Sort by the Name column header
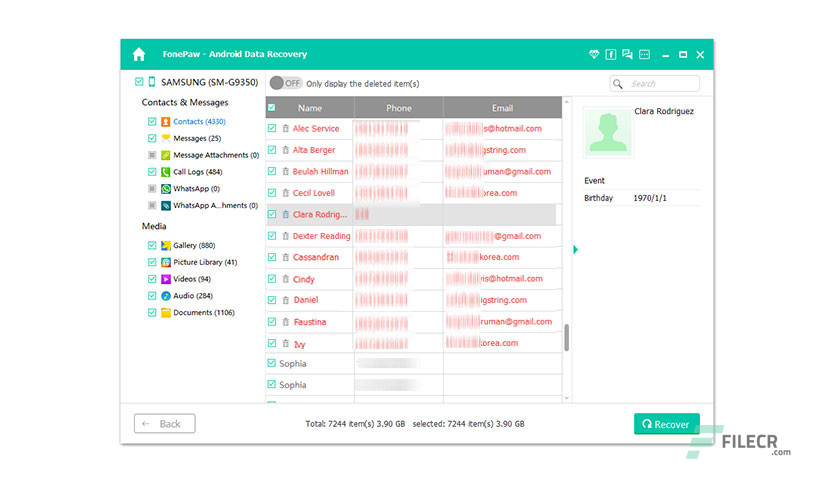836x484 pixels. pos(310,108)
